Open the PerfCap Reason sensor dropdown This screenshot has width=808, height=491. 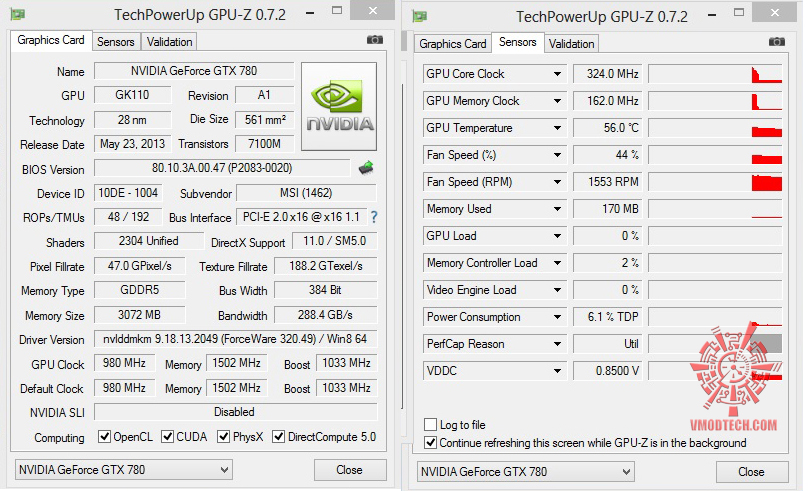[557, 344]
